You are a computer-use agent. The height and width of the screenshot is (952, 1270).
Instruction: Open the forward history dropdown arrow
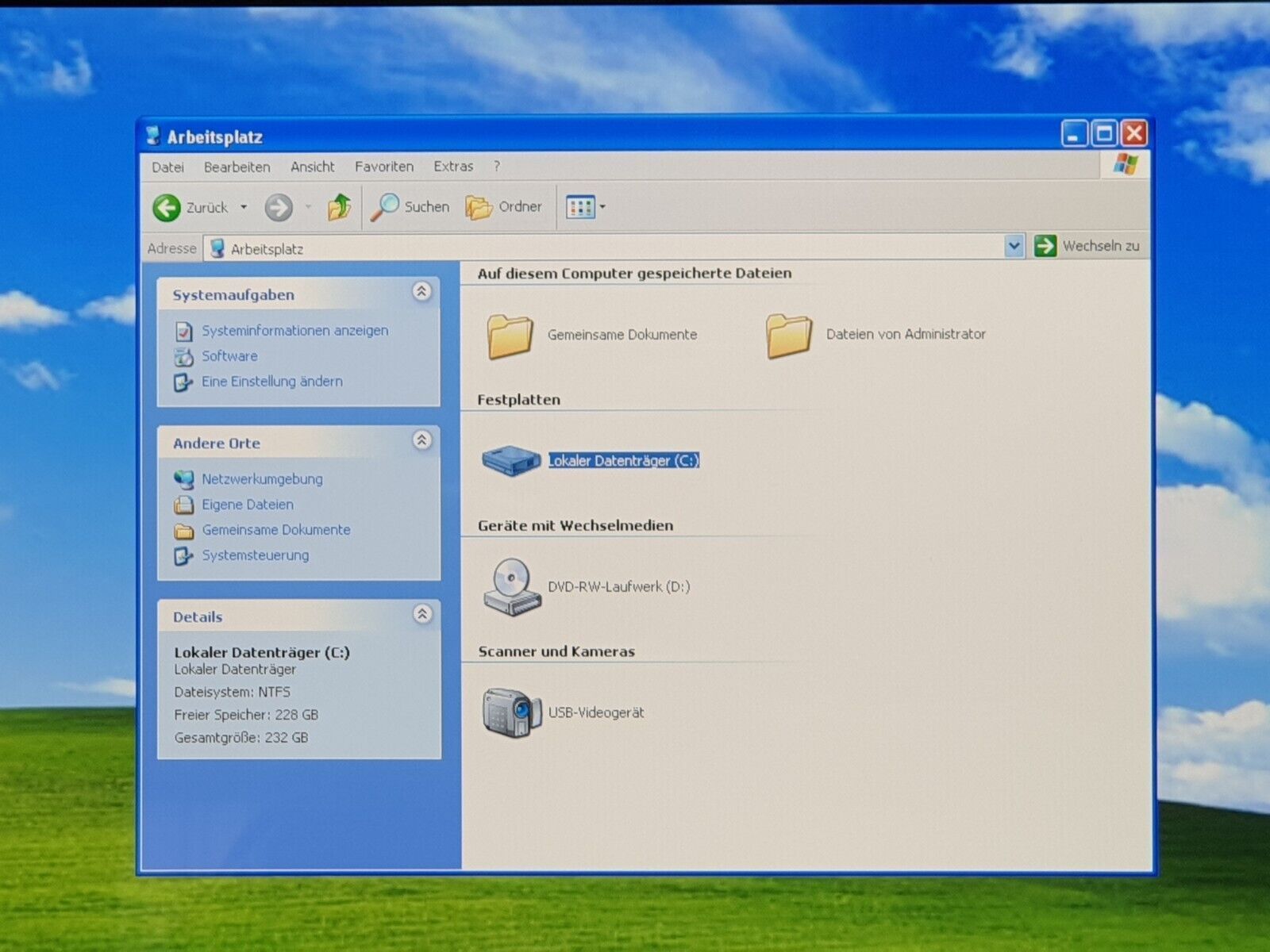point(308,208)
